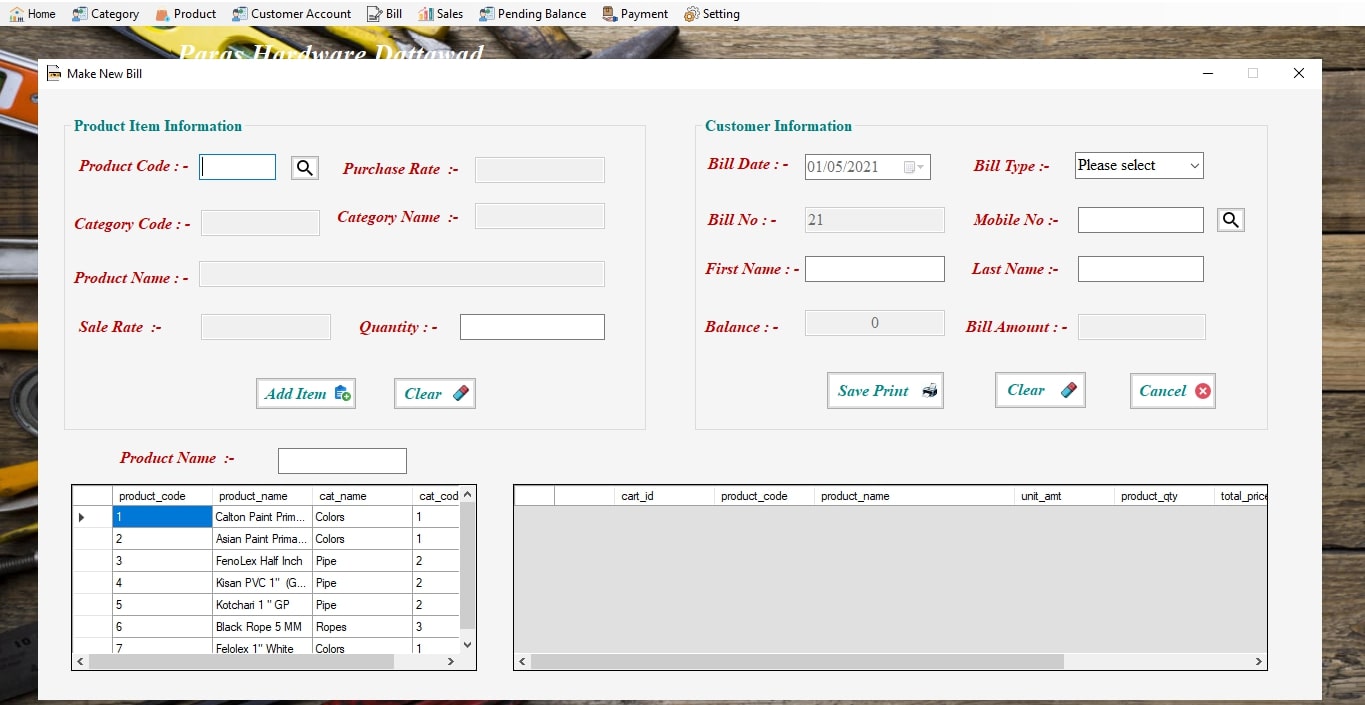Click the Mobile No search magnifier icon
This screenshot has height=705, width=1365.
coord(1230,220)
